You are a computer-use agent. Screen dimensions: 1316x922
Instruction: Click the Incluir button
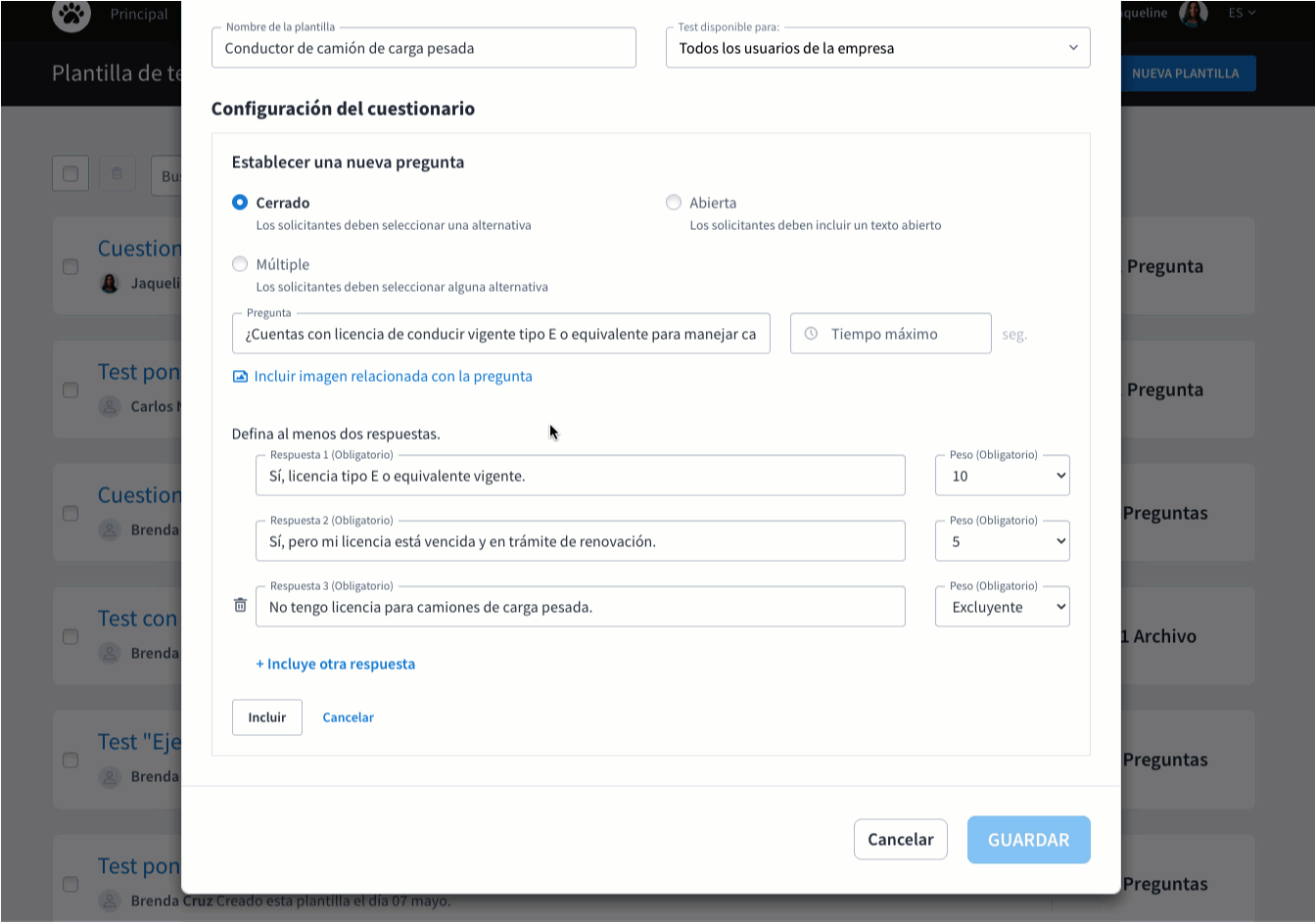pos(266,717)
